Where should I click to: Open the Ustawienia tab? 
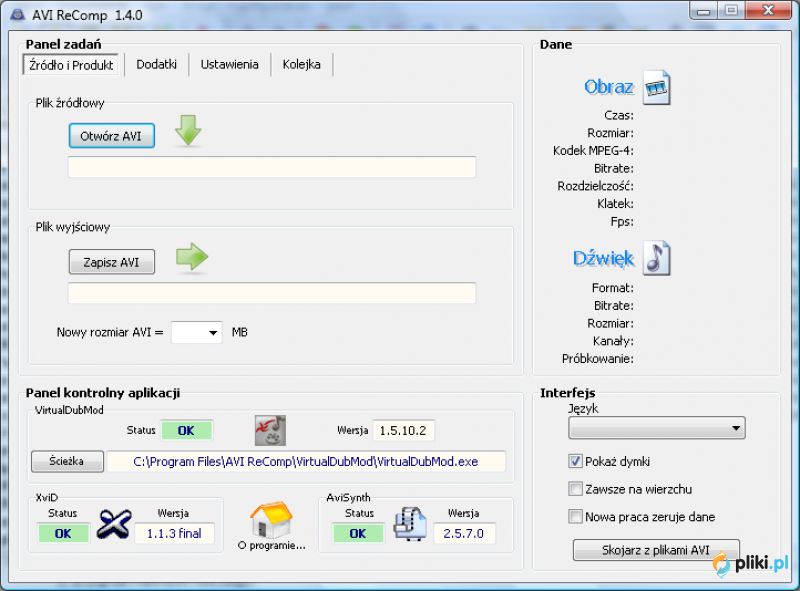230,64
